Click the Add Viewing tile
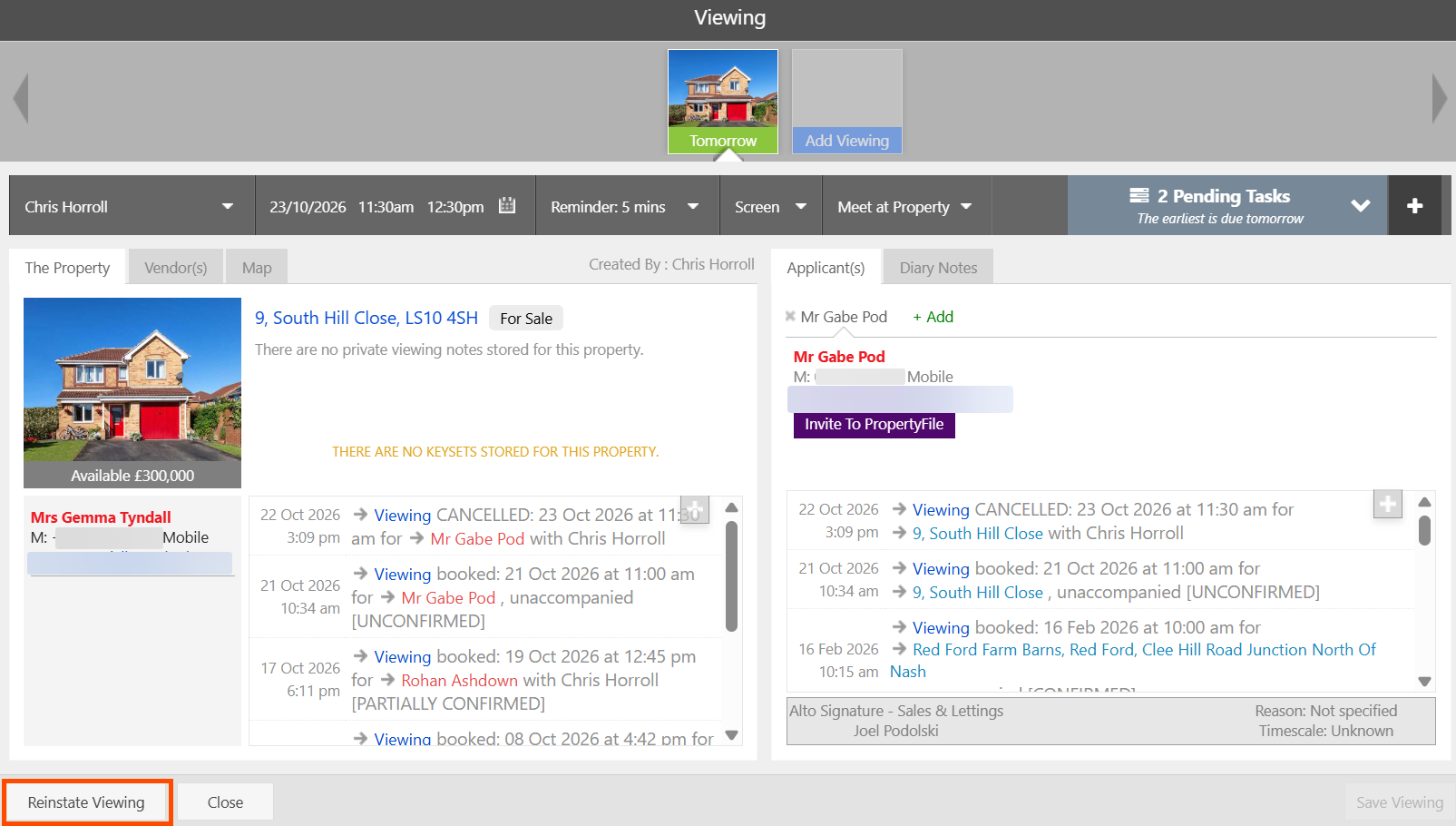The height and width of the screenshot is (826, 1456). [847, 101]
